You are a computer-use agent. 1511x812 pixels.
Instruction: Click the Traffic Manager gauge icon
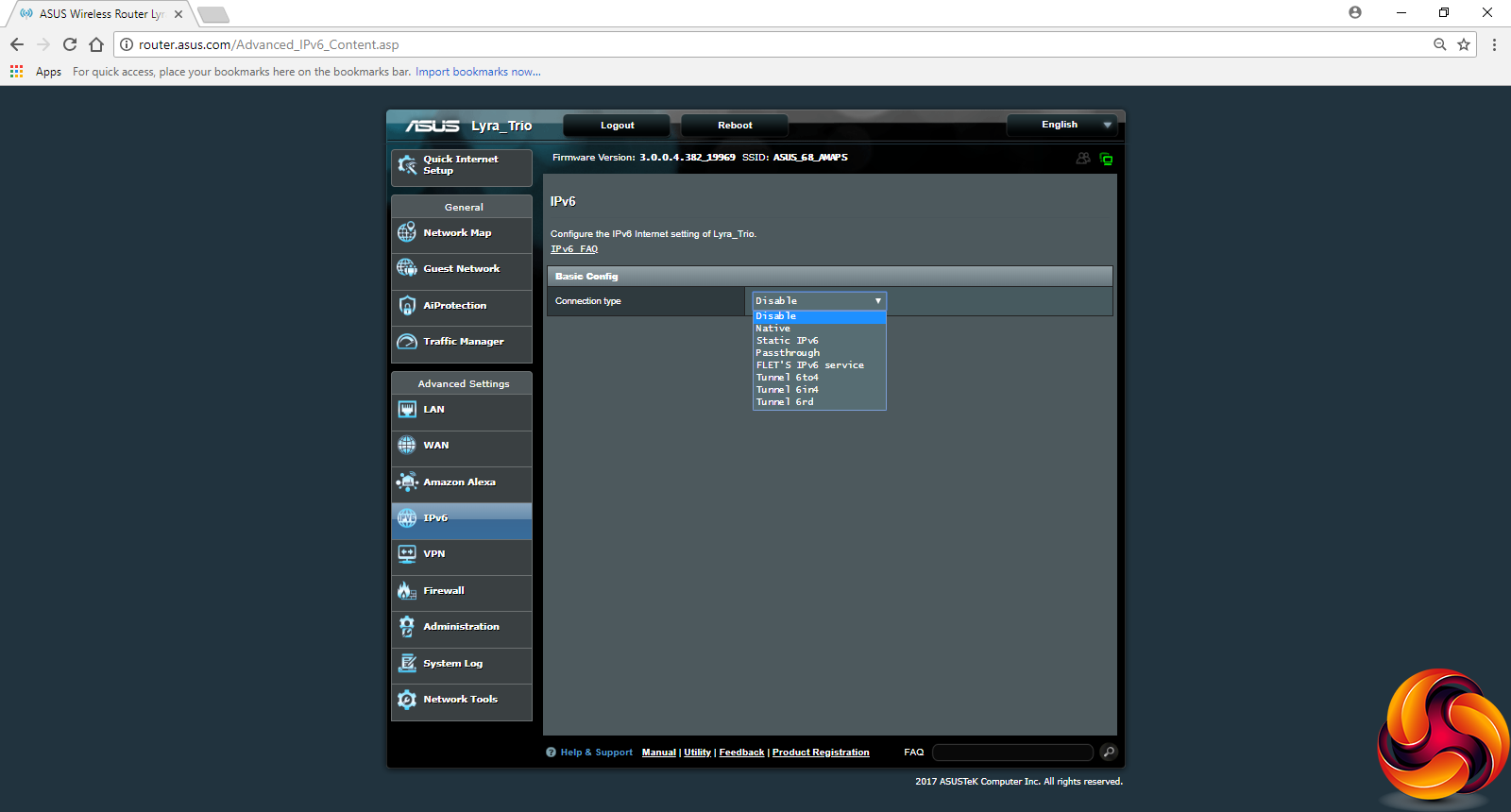click(407, 342)
